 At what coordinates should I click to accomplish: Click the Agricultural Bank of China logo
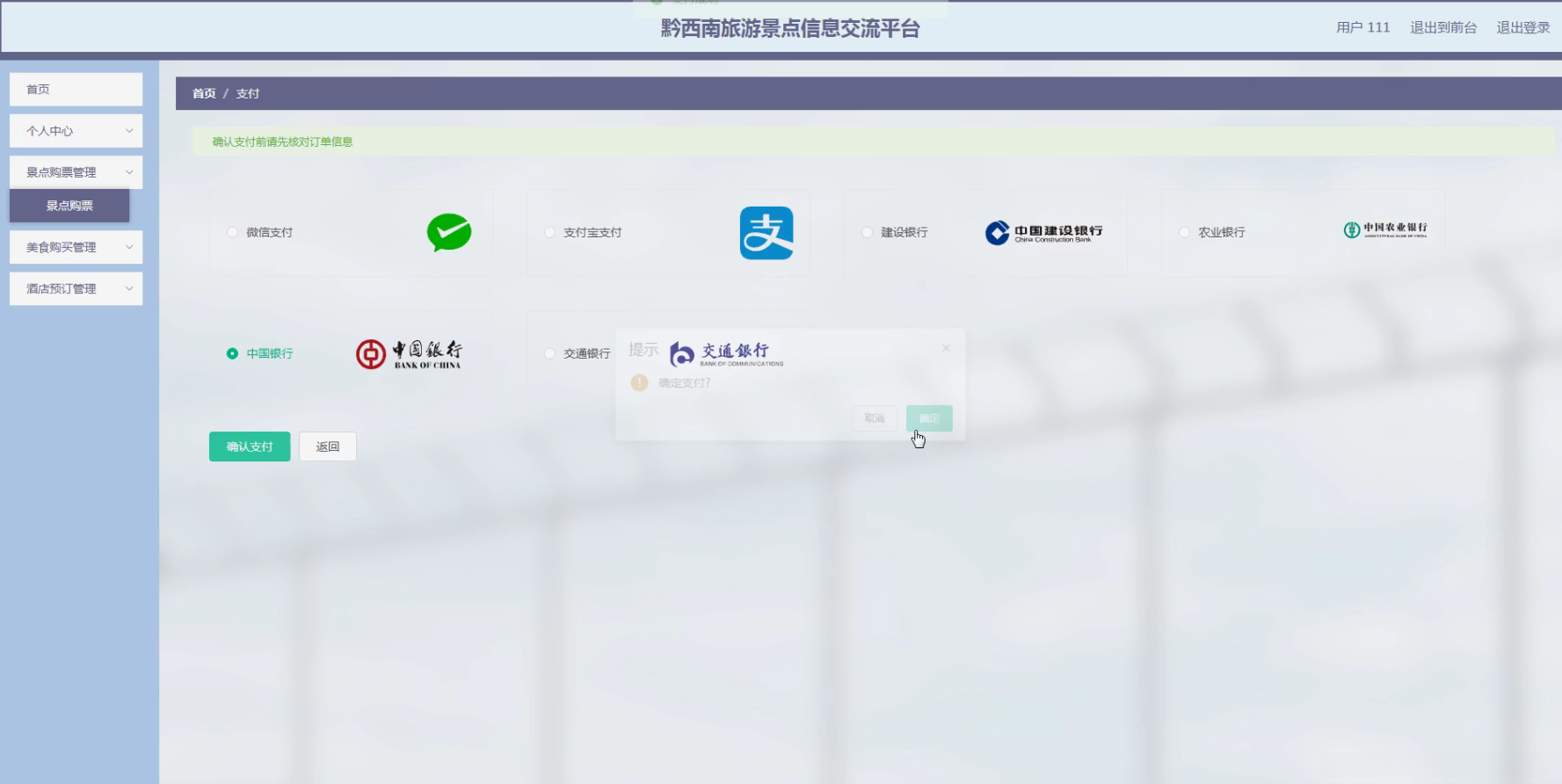1385,230
